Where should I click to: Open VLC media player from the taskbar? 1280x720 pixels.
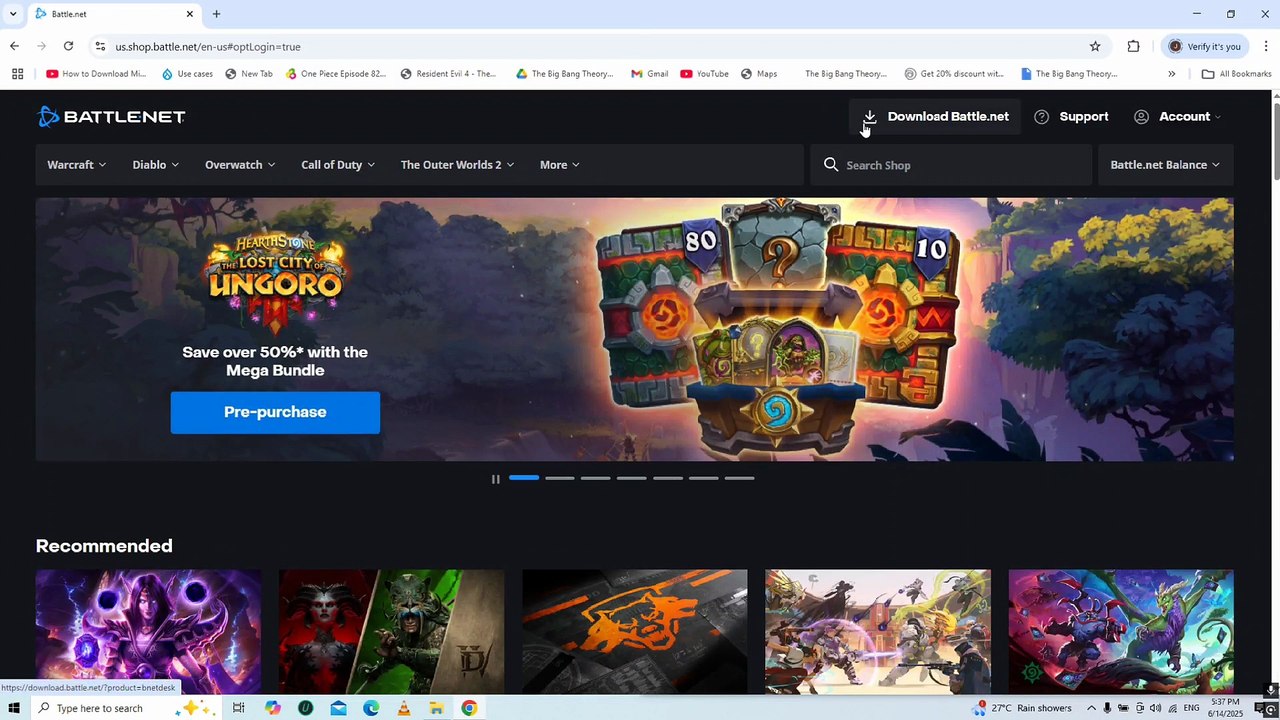(403, 708)
